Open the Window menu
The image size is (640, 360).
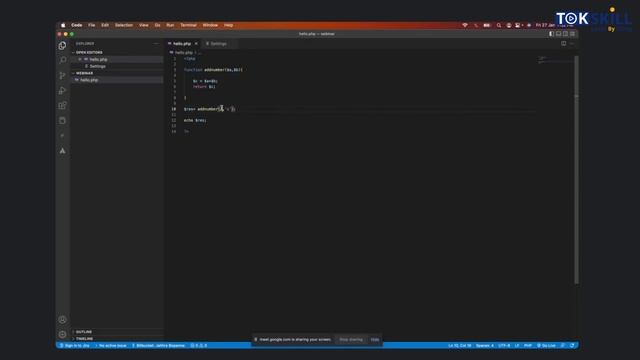click(x=210, y=25)
